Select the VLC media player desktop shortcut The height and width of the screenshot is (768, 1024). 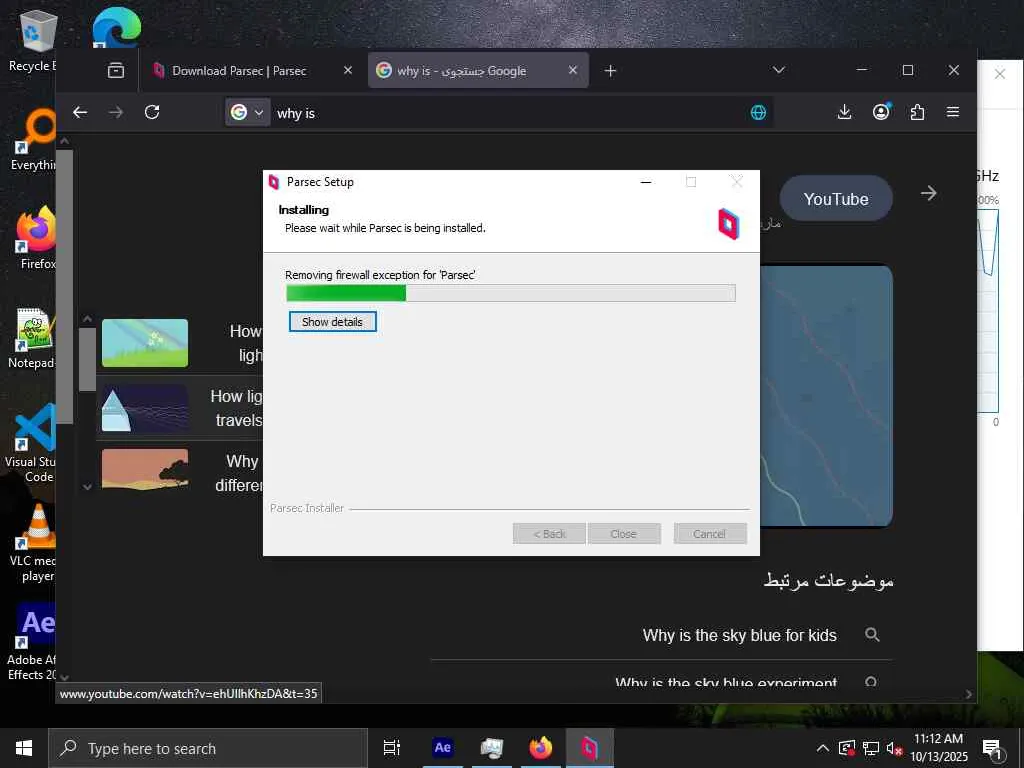pos(33,543)
